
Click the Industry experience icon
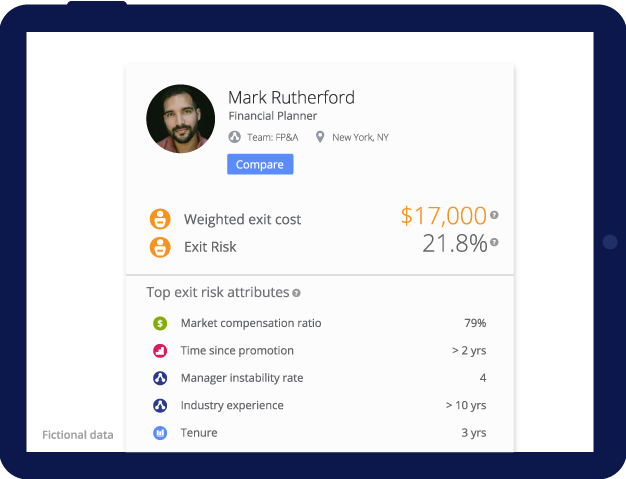tap(160, 406)
